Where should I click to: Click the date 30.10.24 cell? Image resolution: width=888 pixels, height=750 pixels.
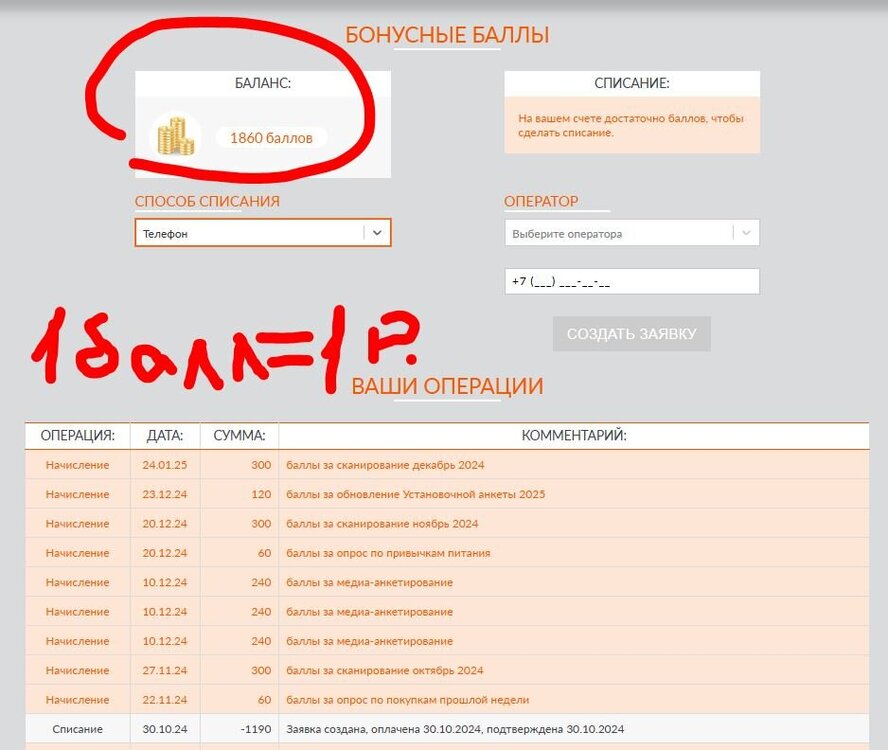[x=165, y=730]
